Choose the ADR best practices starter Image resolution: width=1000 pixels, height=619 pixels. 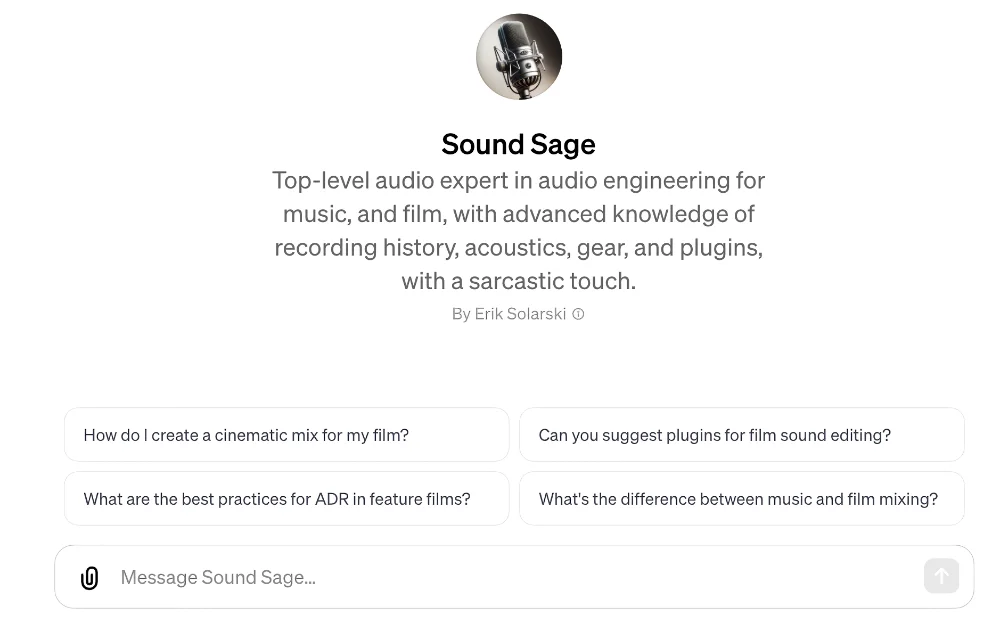[x=286, y=498]
